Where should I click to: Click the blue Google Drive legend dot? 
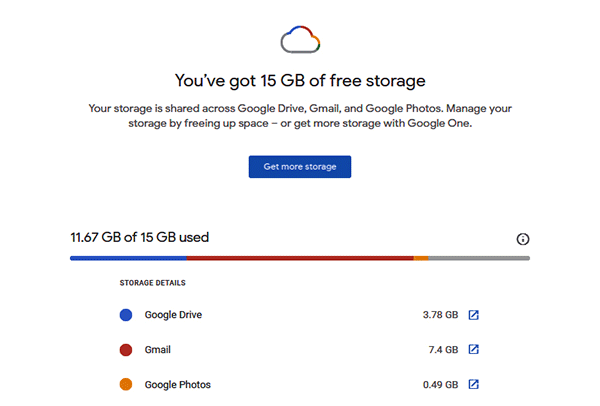[x=126, y=315]
